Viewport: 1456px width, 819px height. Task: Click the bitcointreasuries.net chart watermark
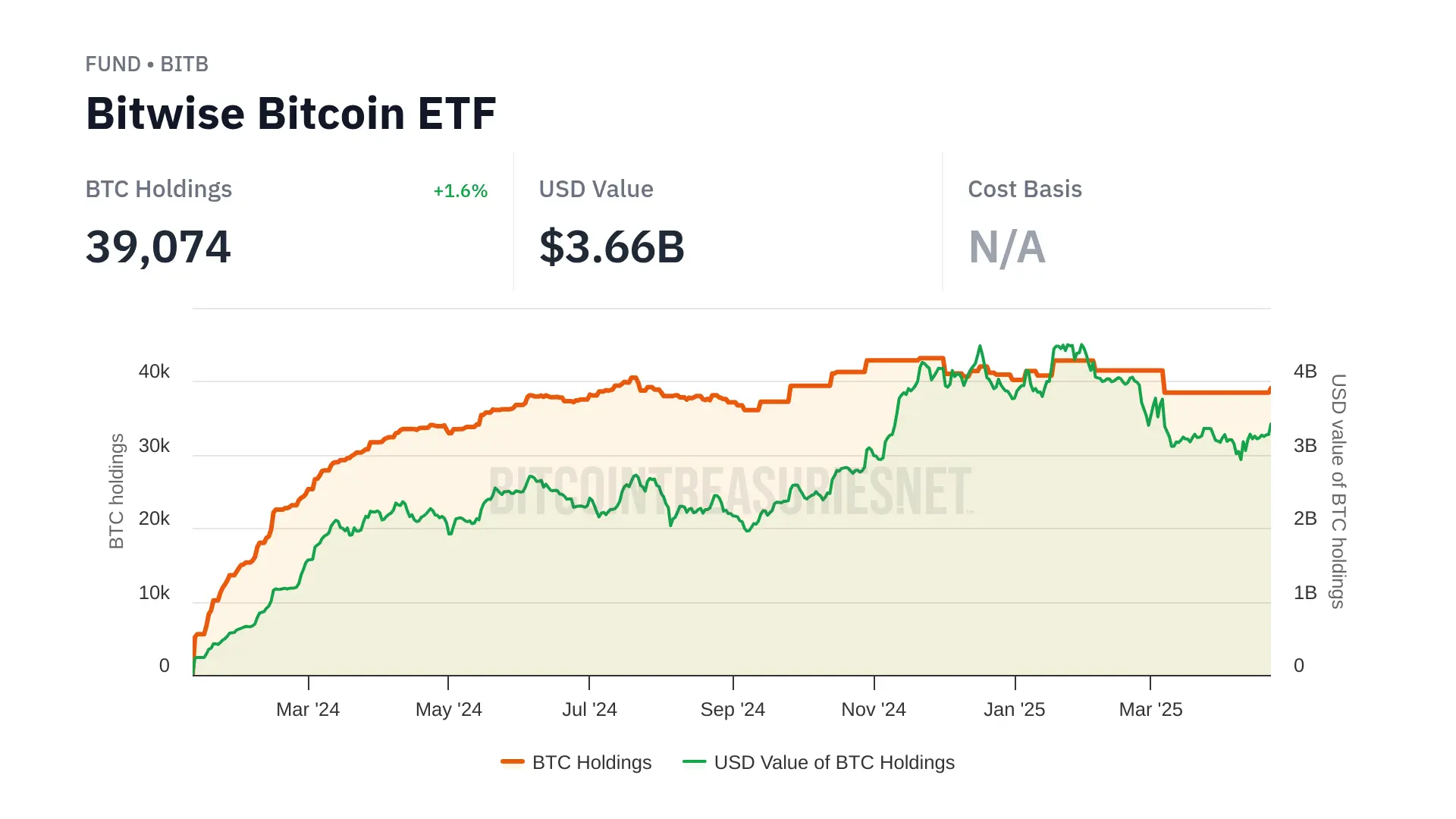pyautogui.click(x=730, y=491)
